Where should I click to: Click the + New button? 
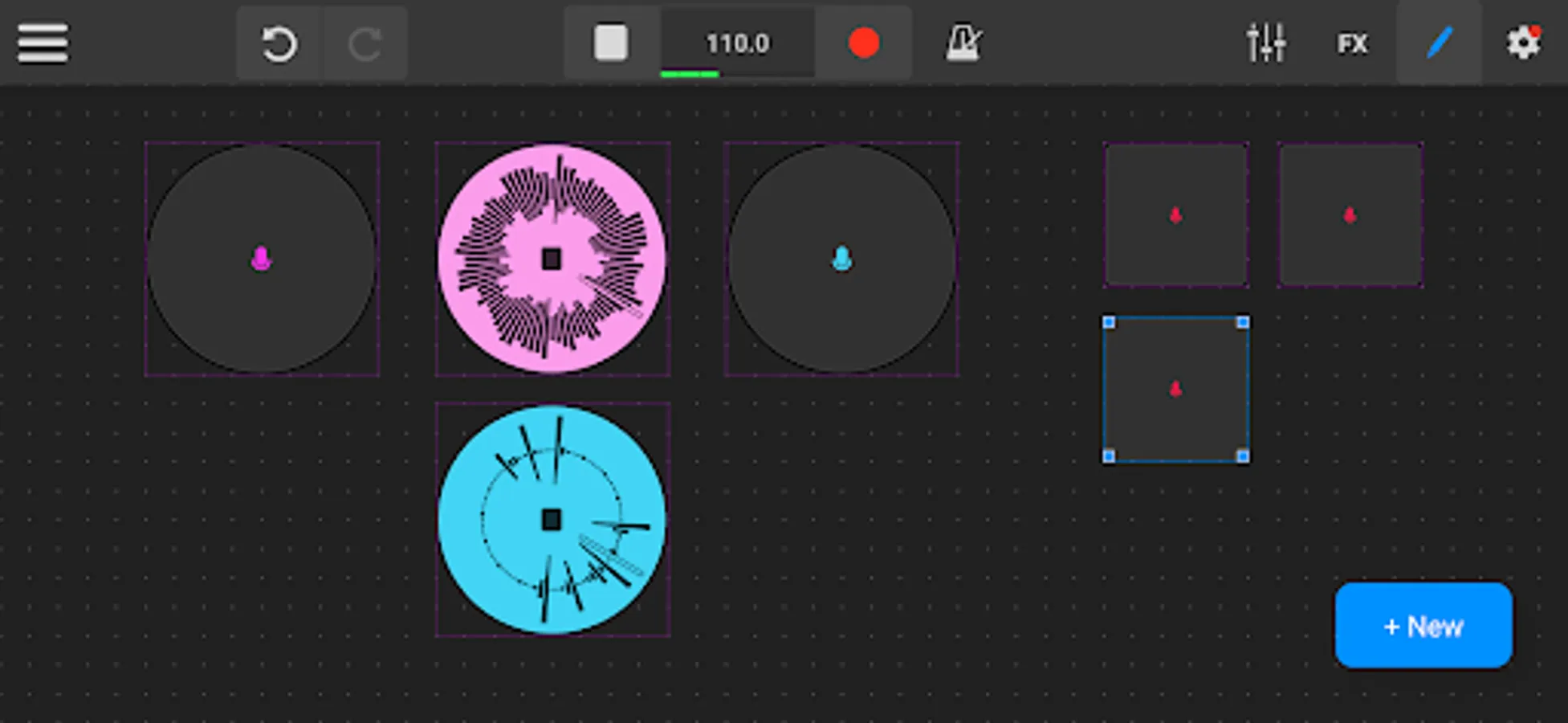pyautogui.click(x=1423, y=626)
